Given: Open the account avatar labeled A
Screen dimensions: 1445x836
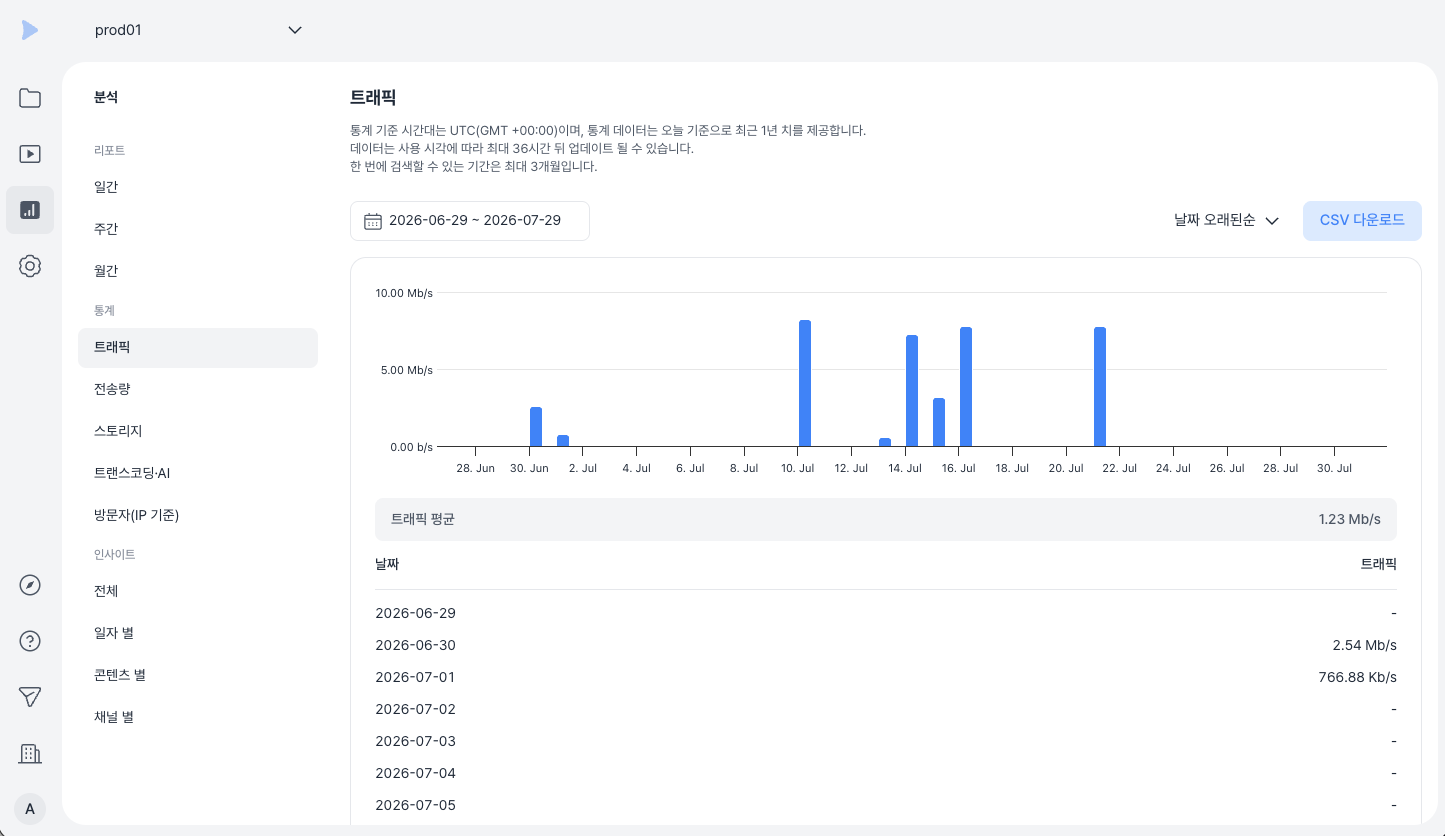Looking at the screenshot, I should coord(30,809).
